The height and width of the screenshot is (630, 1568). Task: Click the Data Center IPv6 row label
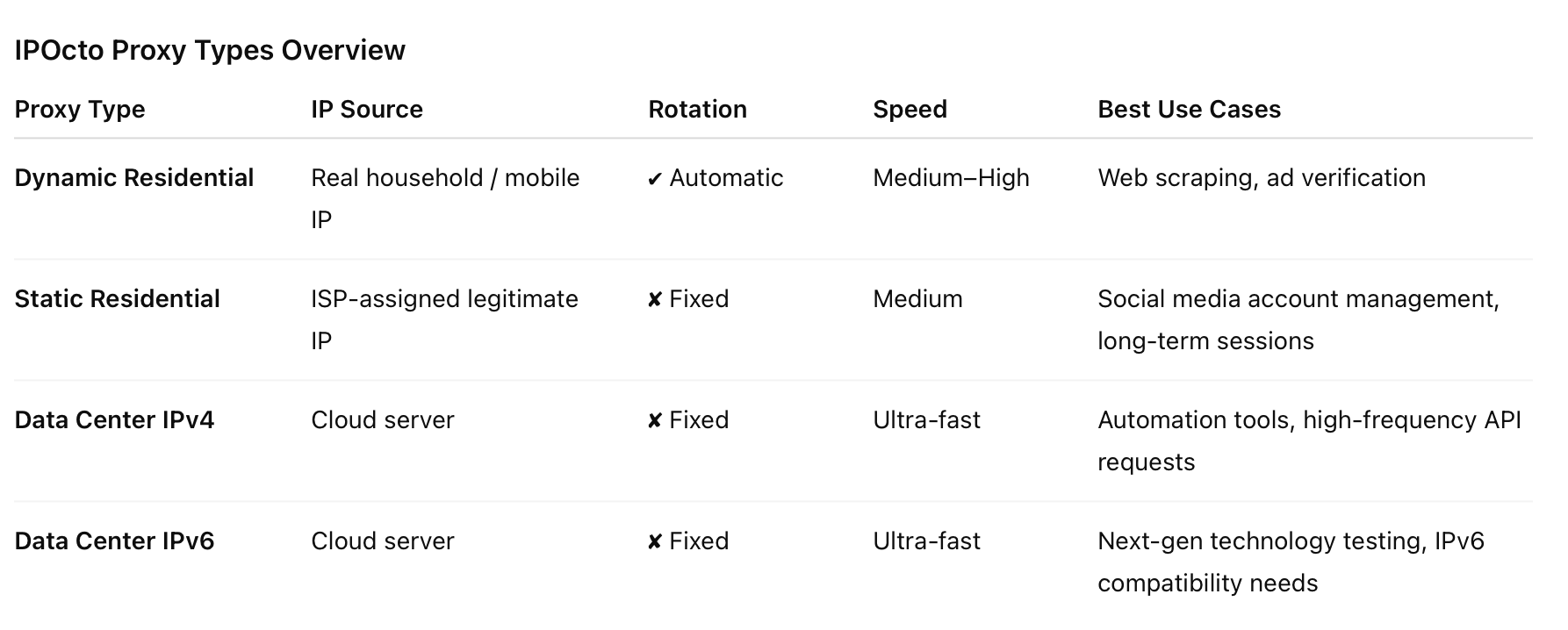point(114,541)
